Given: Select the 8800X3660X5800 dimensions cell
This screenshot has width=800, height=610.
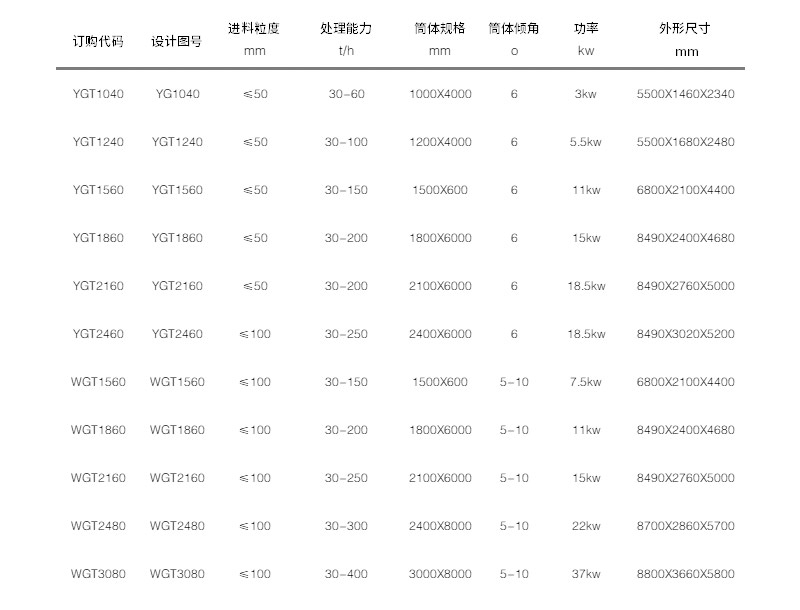Looking at the screenshot, I should 685,574.
